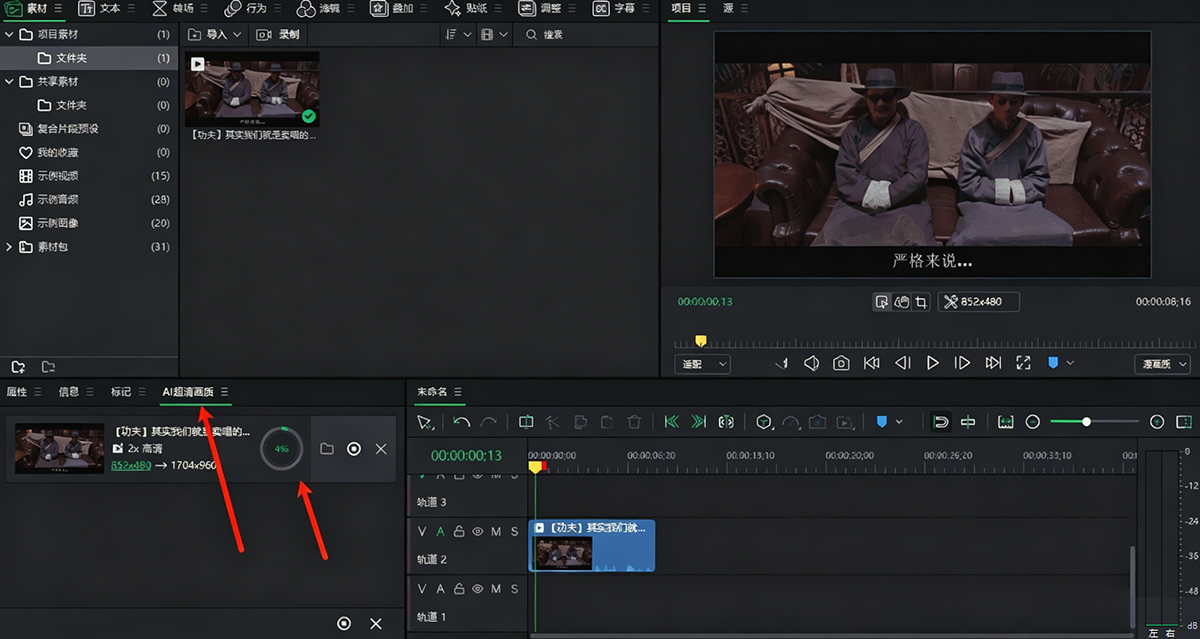Split the clip at the playhead
The image size is (1200, 639).
(526, 422)
